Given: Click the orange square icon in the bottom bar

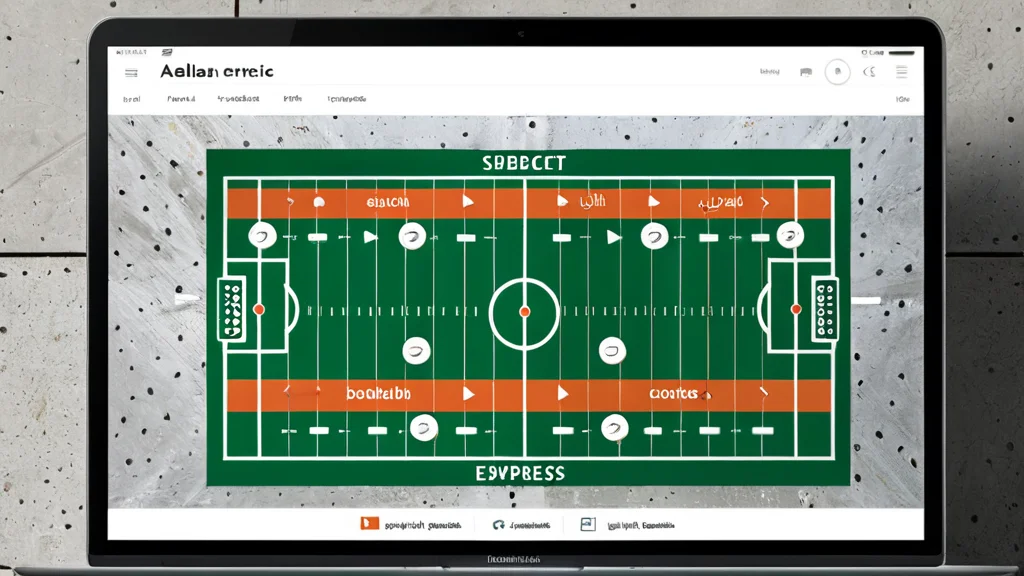Looking at the screenshot, I should tap(370, 524).
